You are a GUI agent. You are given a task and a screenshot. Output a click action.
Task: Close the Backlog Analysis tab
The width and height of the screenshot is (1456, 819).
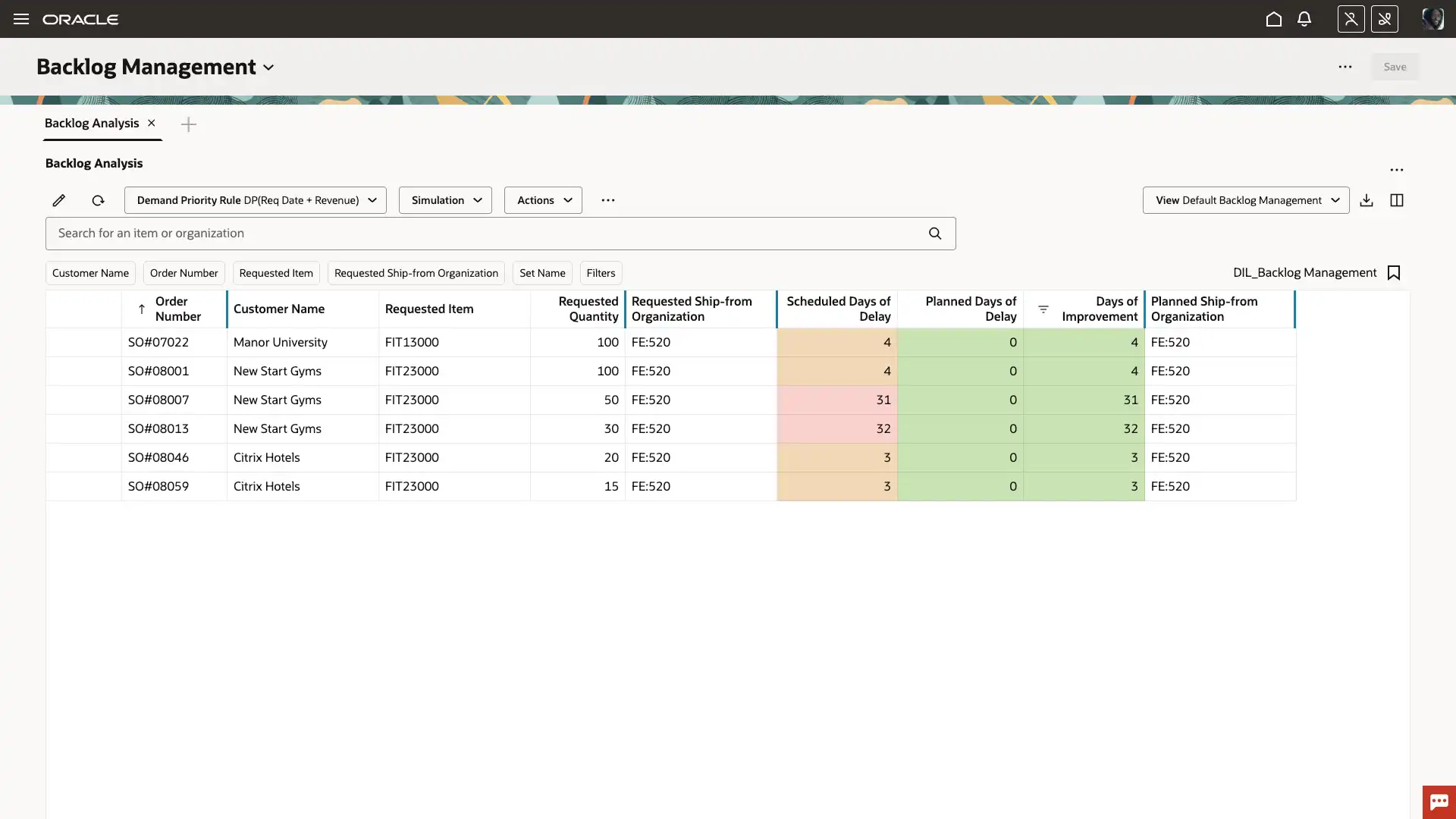[x=152, y=123]
